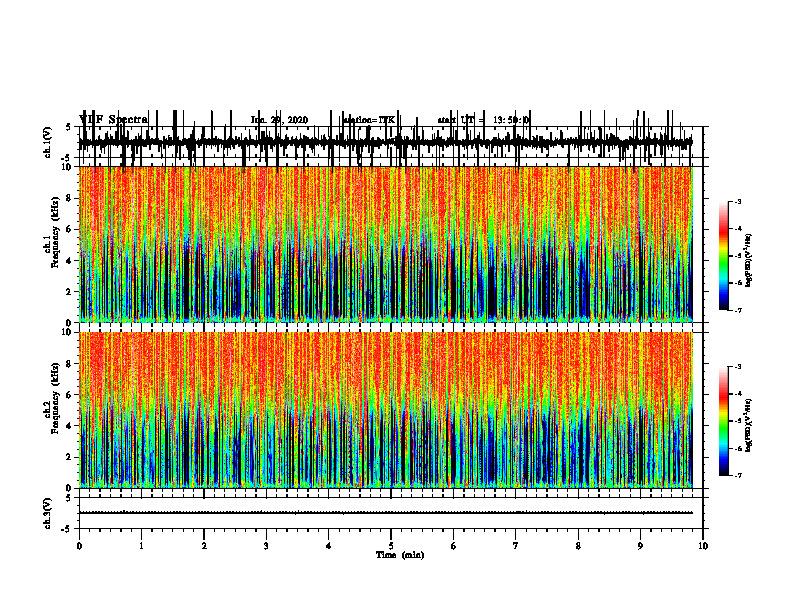Click time axis tick label 7

[x=516, y=546]
